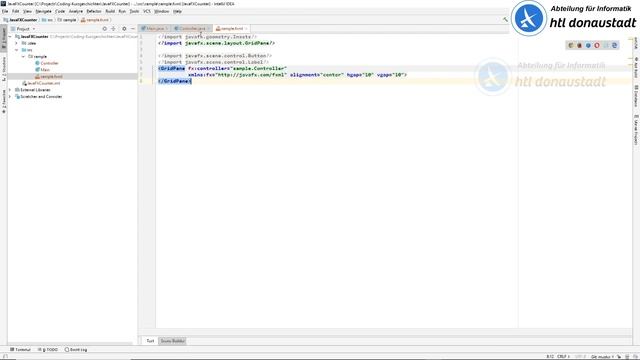The height and width of the screenshot is (360, 640).
Task: Place cursor in closing GridPane tag line
Action: [175, 81]
